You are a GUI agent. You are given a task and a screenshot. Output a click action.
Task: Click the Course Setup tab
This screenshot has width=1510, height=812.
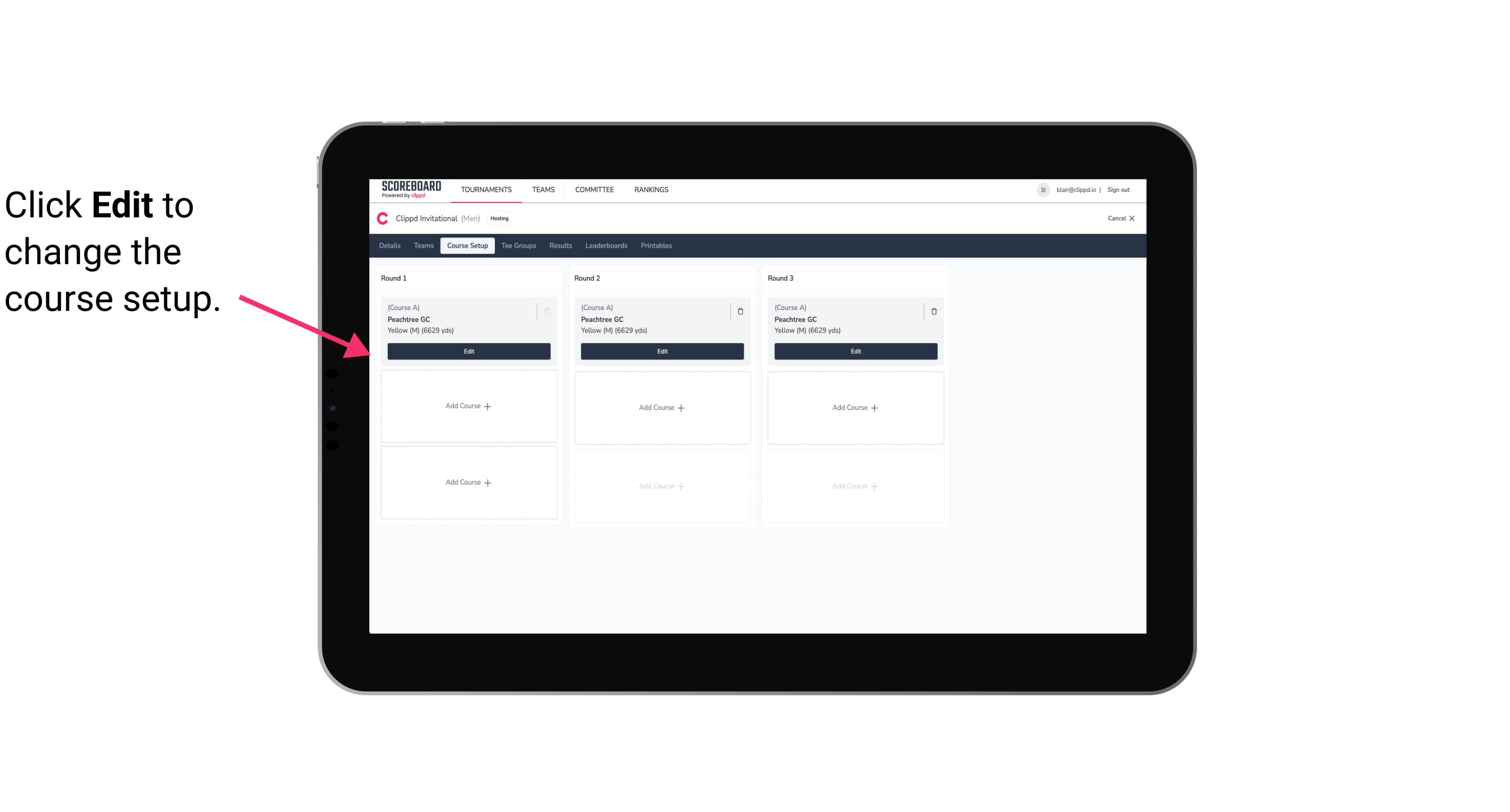[467, 246]
